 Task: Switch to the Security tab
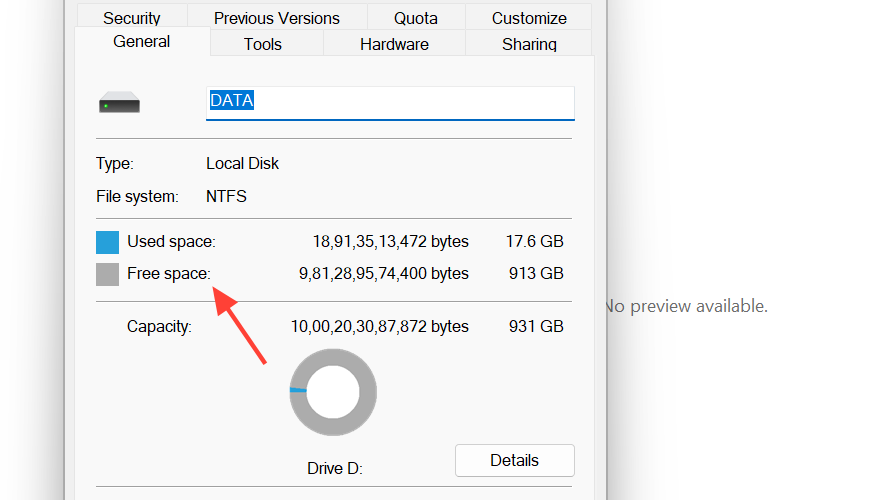coord(132,18)
